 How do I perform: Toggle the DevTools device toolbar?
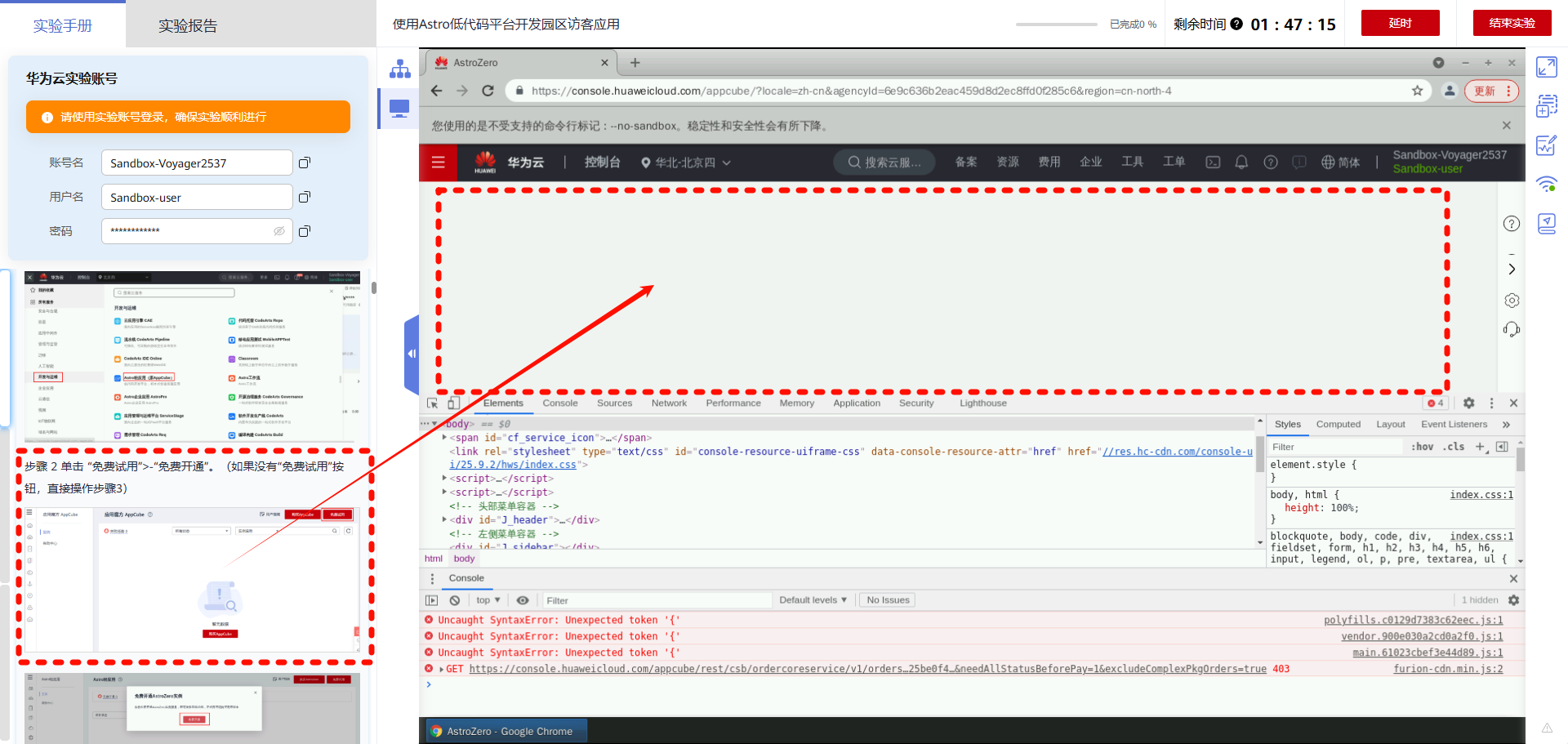453,403
